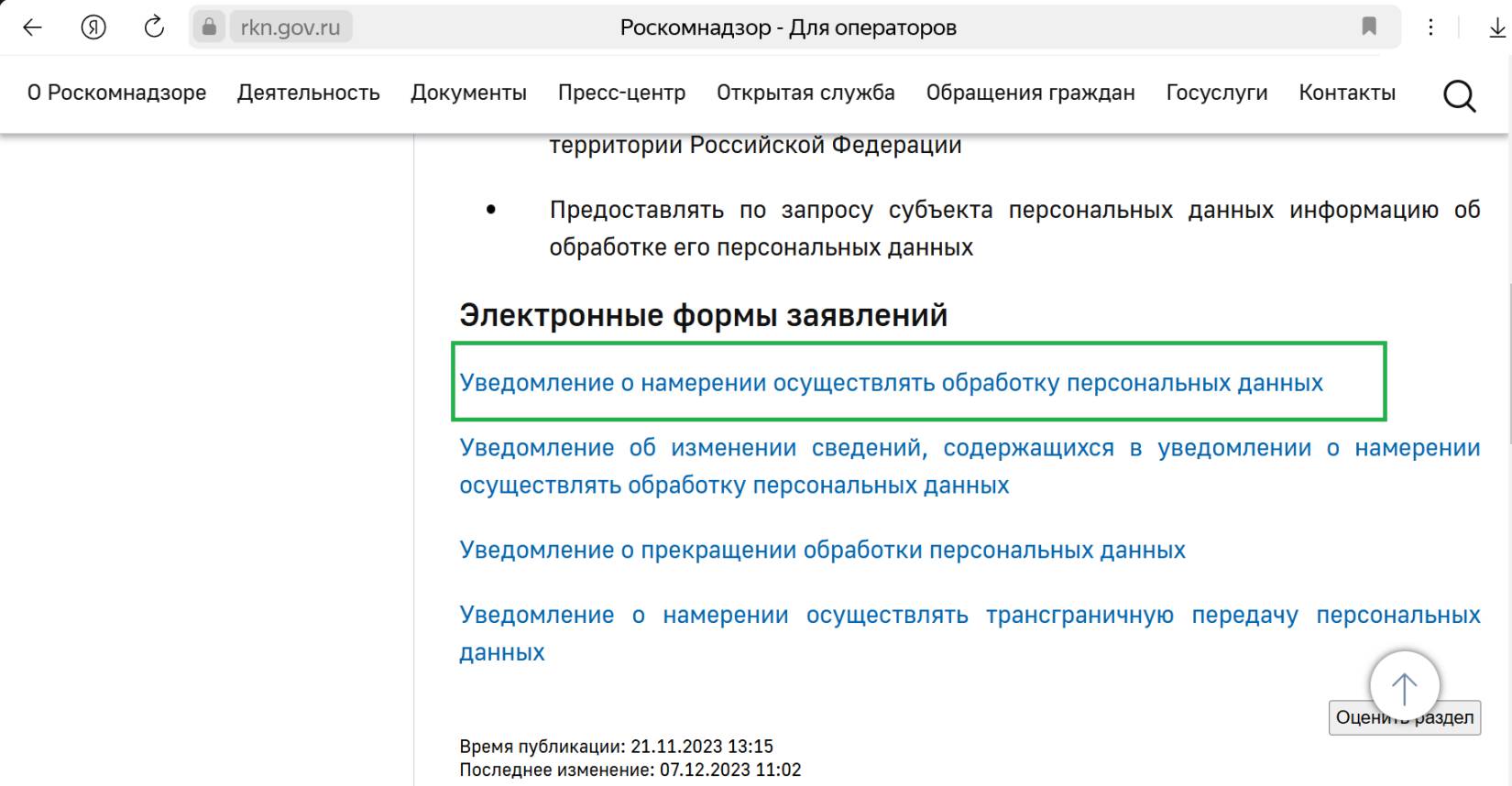Open downloads via the download arrow icon
This screenshot has width=1512, height=786.
pos(1496,27)
